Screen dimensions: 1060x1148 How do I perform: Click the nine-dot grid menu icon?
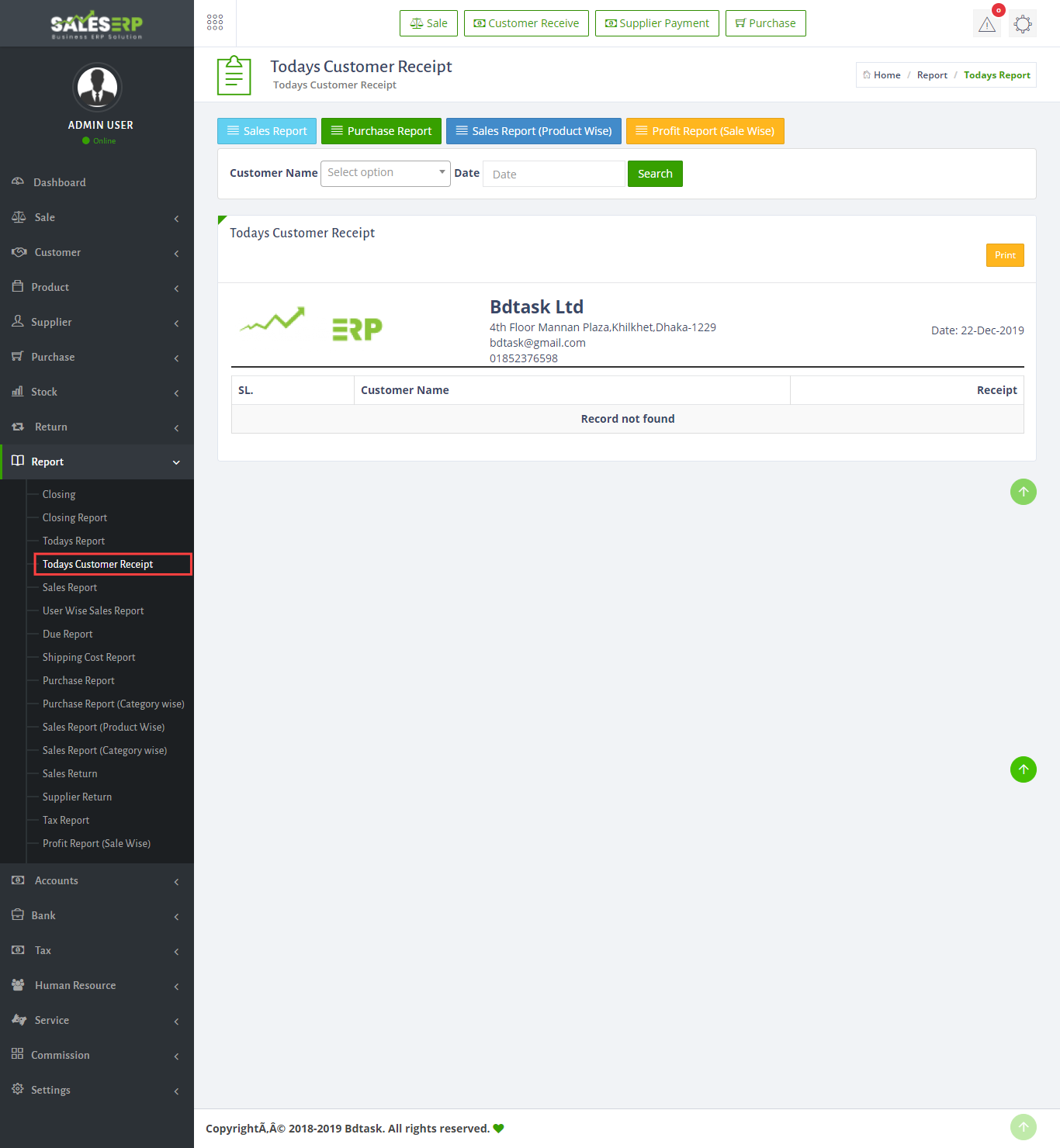(x=215, y=22)
